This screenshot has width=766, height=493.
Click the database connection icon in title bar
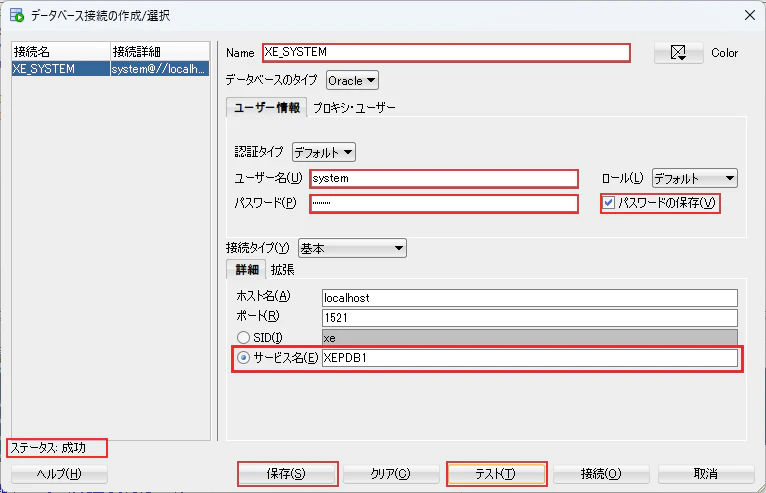17,15
